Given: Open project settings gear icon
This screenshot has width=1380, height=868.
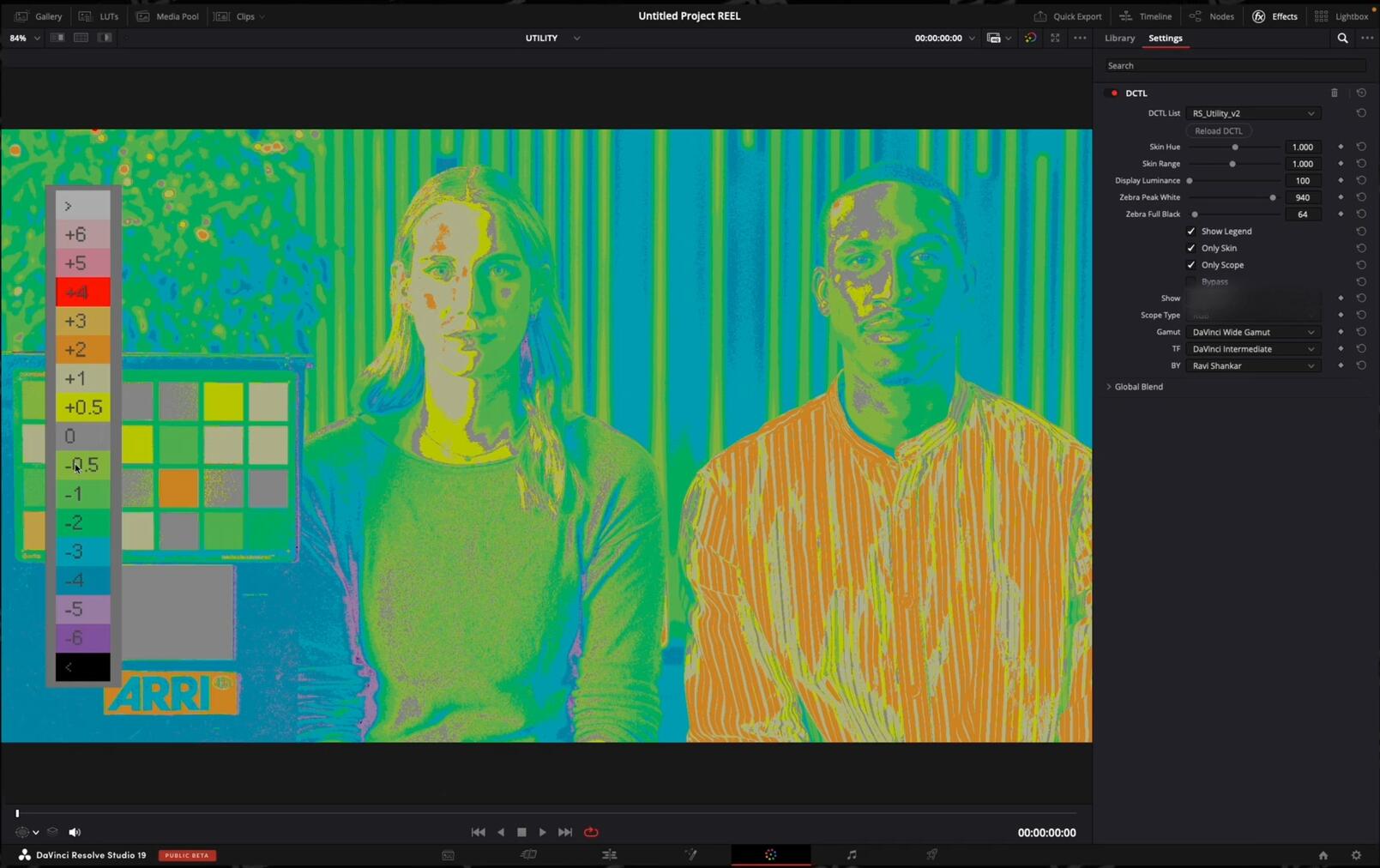Looking at the screenshot, I should click(x=1356, y=855).
